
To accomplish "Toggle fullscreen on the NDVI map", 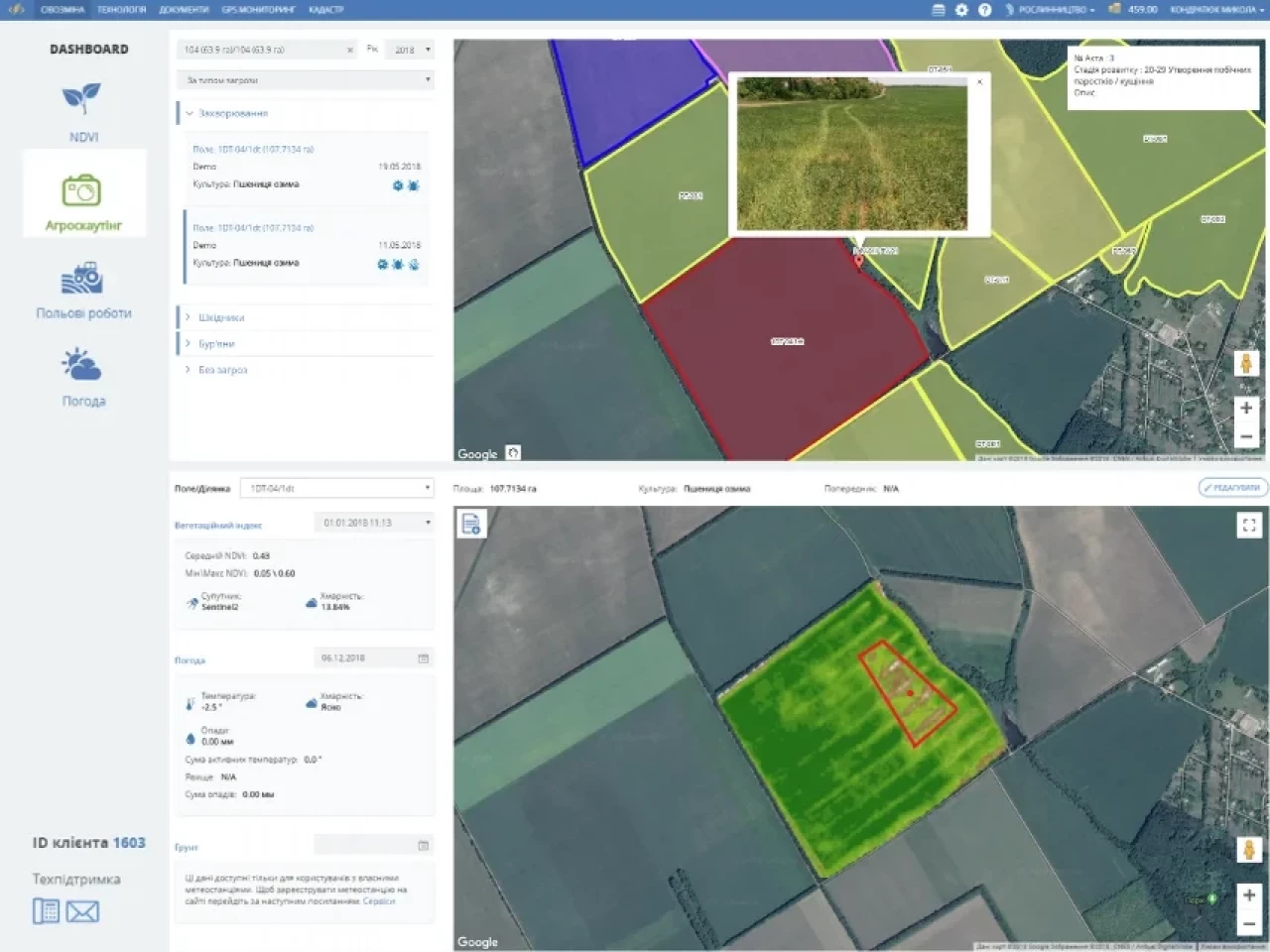I will (x=1249, y=526).
